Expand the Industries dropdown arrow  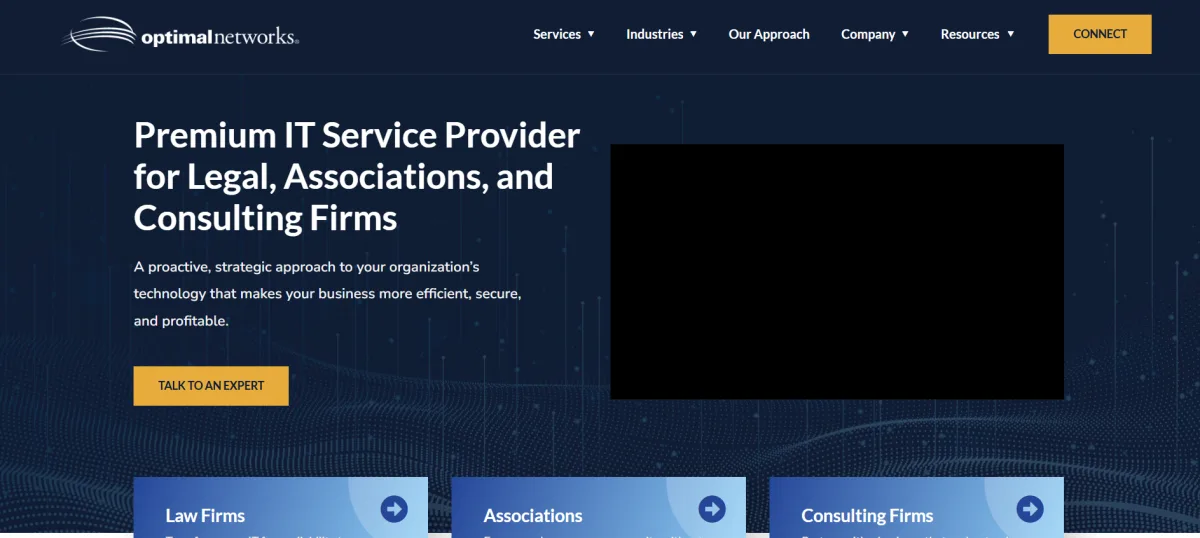pyautogui.click(x=694, y=34)
